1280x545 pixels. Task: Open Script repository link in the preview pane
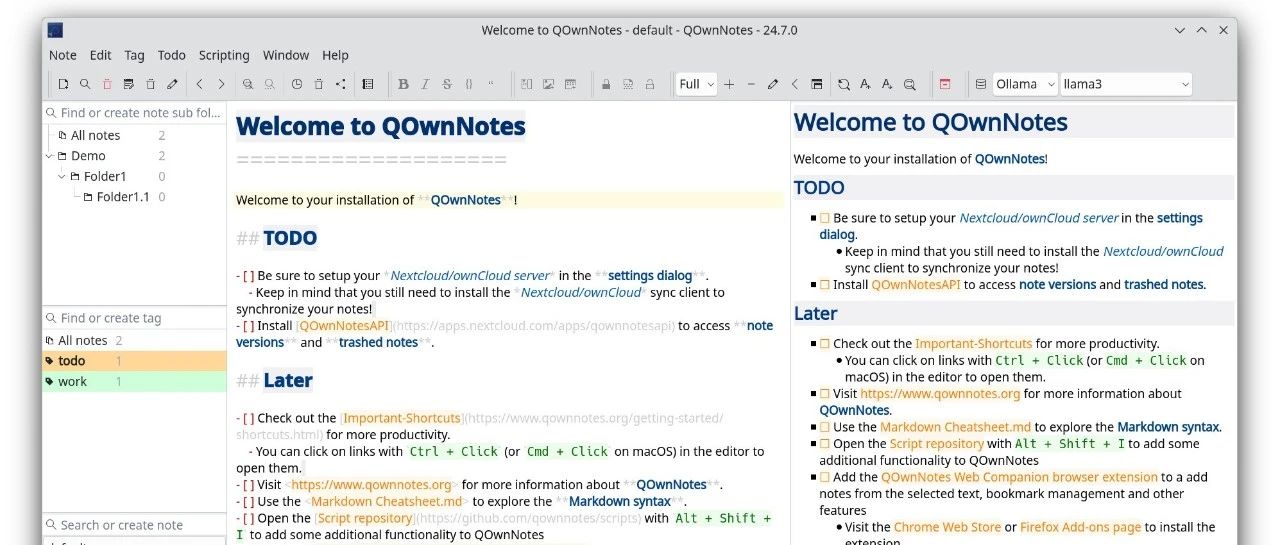(937, 444)
